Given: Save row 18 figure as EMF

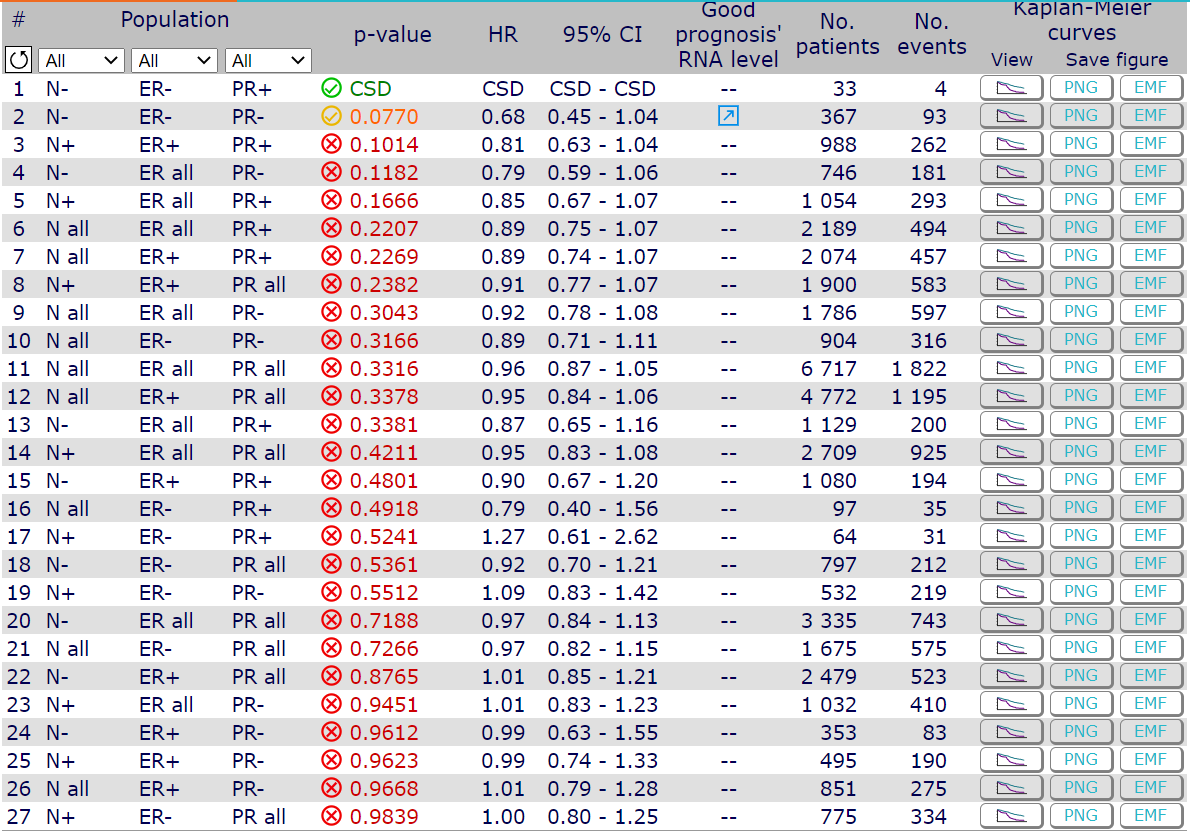Looking at the screenshot, I should (1151, 564).
